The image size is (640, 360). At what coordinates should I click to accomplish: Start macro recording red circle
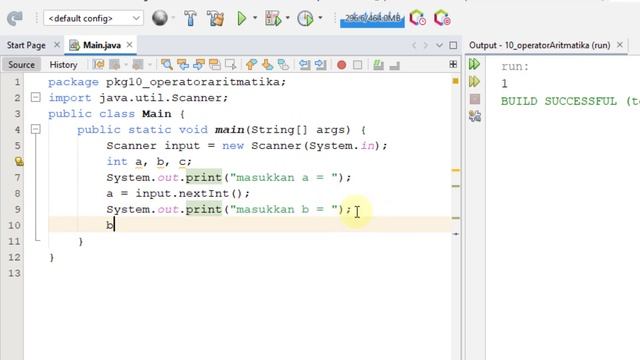point(342,65)
